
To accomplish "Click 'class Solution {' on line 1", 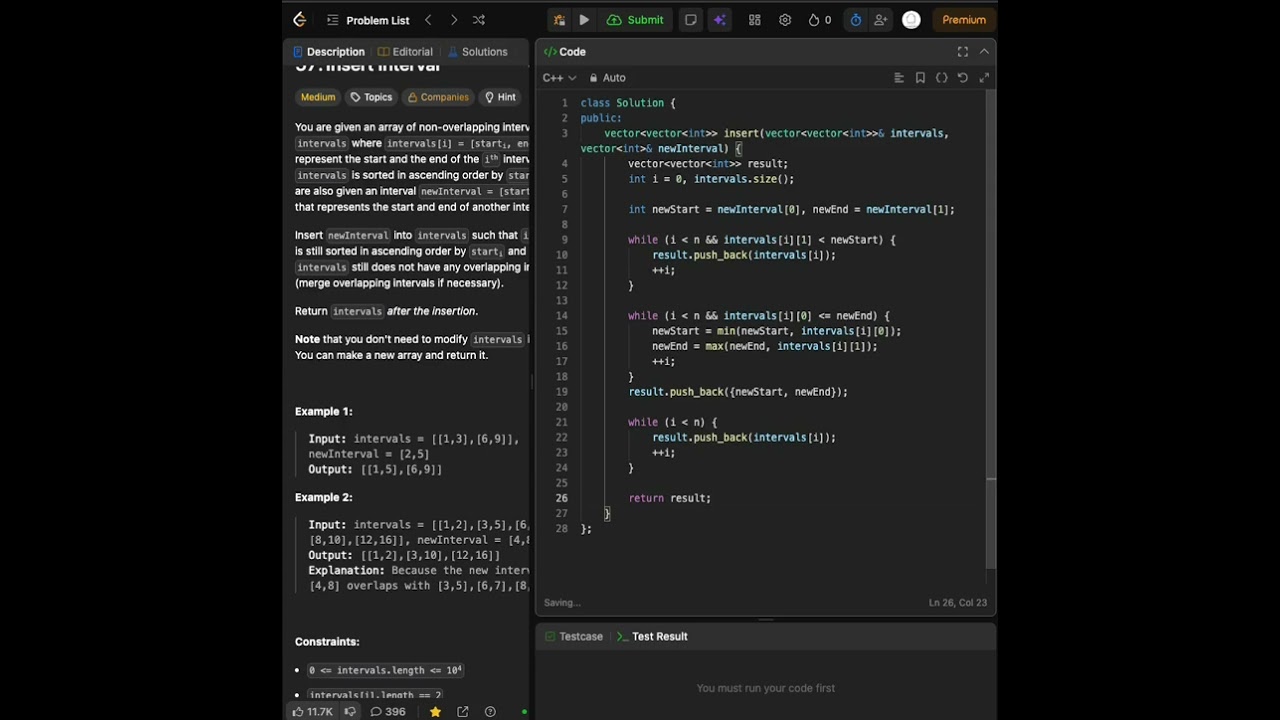I will (628, 103).
